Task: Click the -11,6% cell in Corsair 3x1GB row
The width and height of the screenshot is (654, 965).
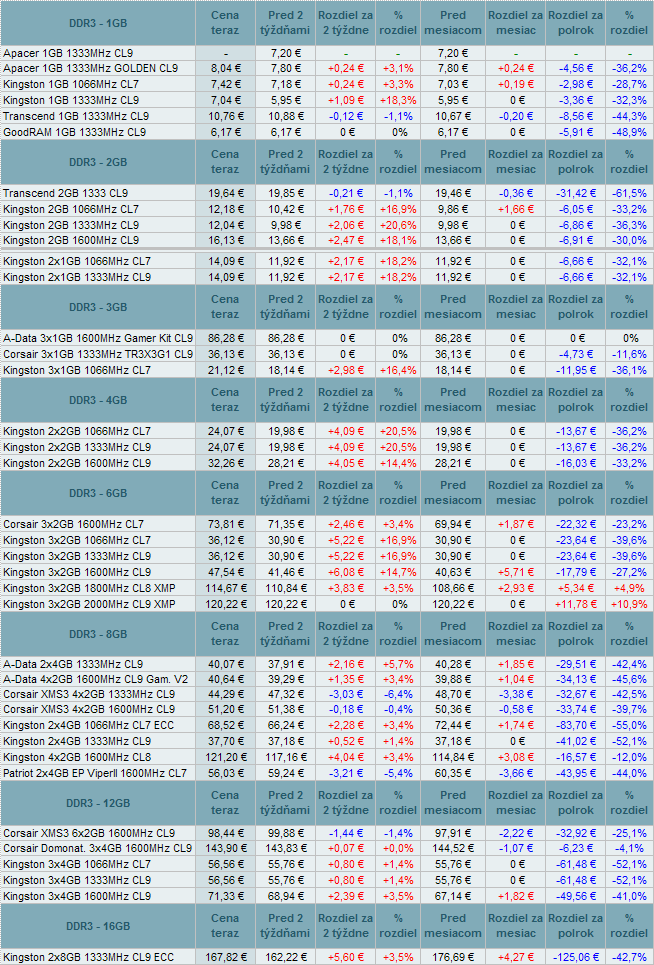Action: pyautogui.click(x=629, y=354)
